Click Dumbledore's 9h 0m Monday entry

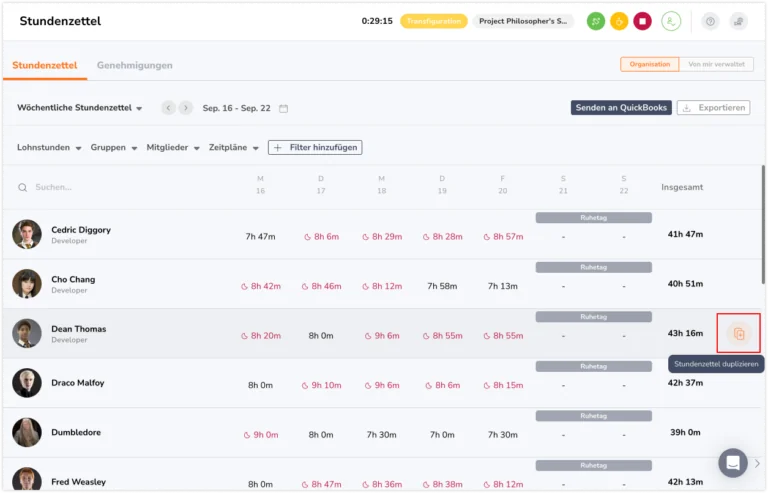[x=261, y=435]
